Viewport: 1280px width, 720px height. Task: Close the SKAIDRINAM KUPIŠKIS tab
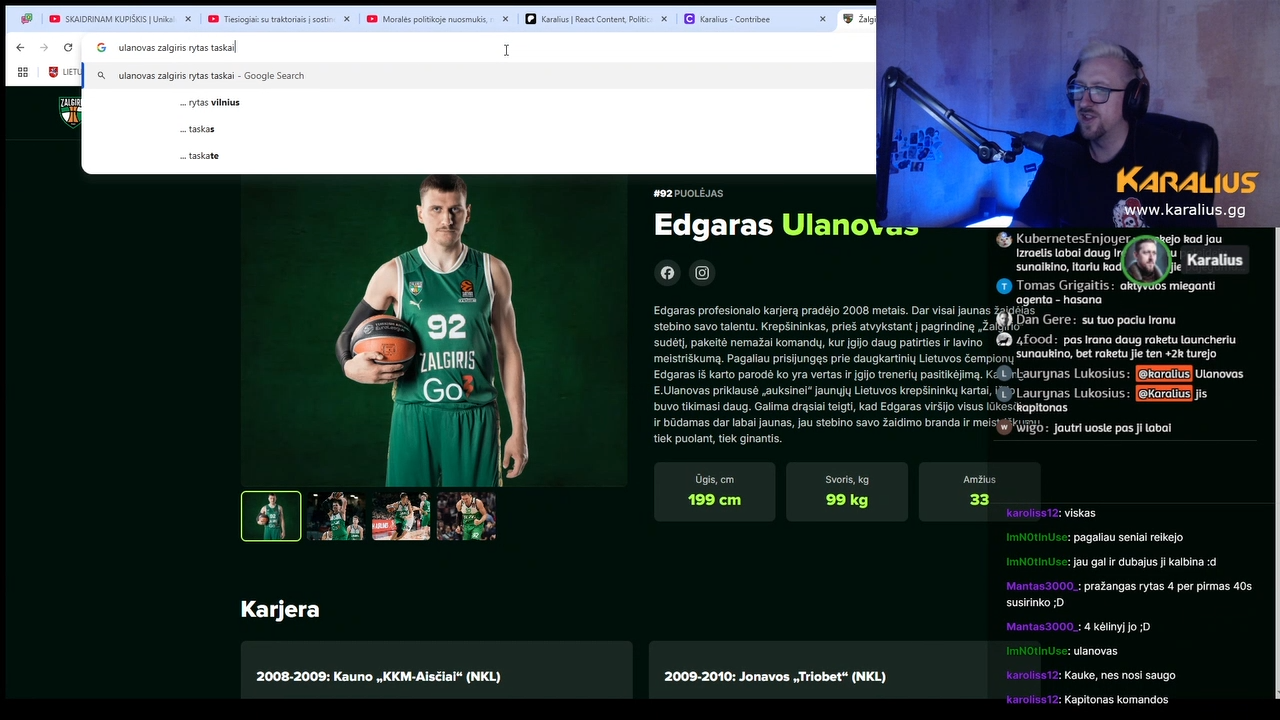pos(187,19)
